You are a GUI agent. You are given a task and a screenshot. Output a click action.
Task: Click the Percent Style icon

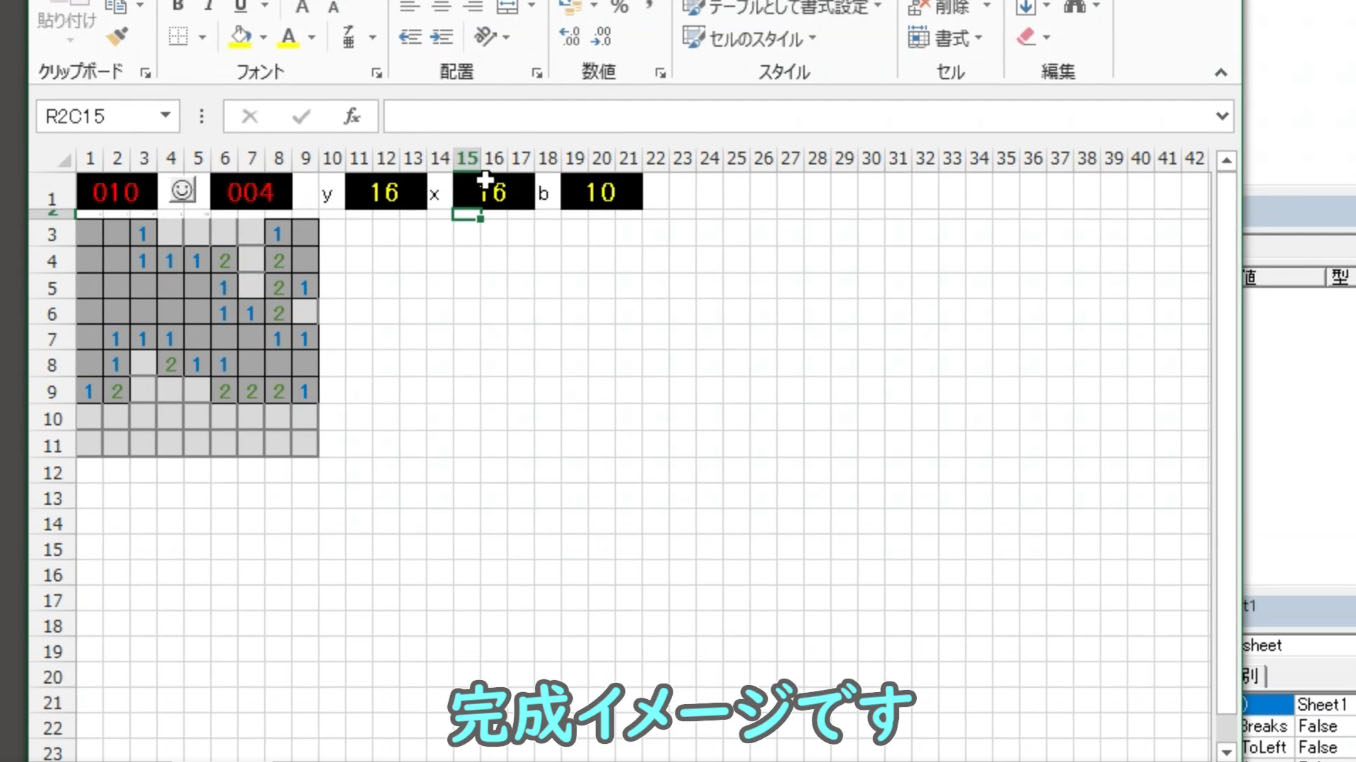(619, 6)
